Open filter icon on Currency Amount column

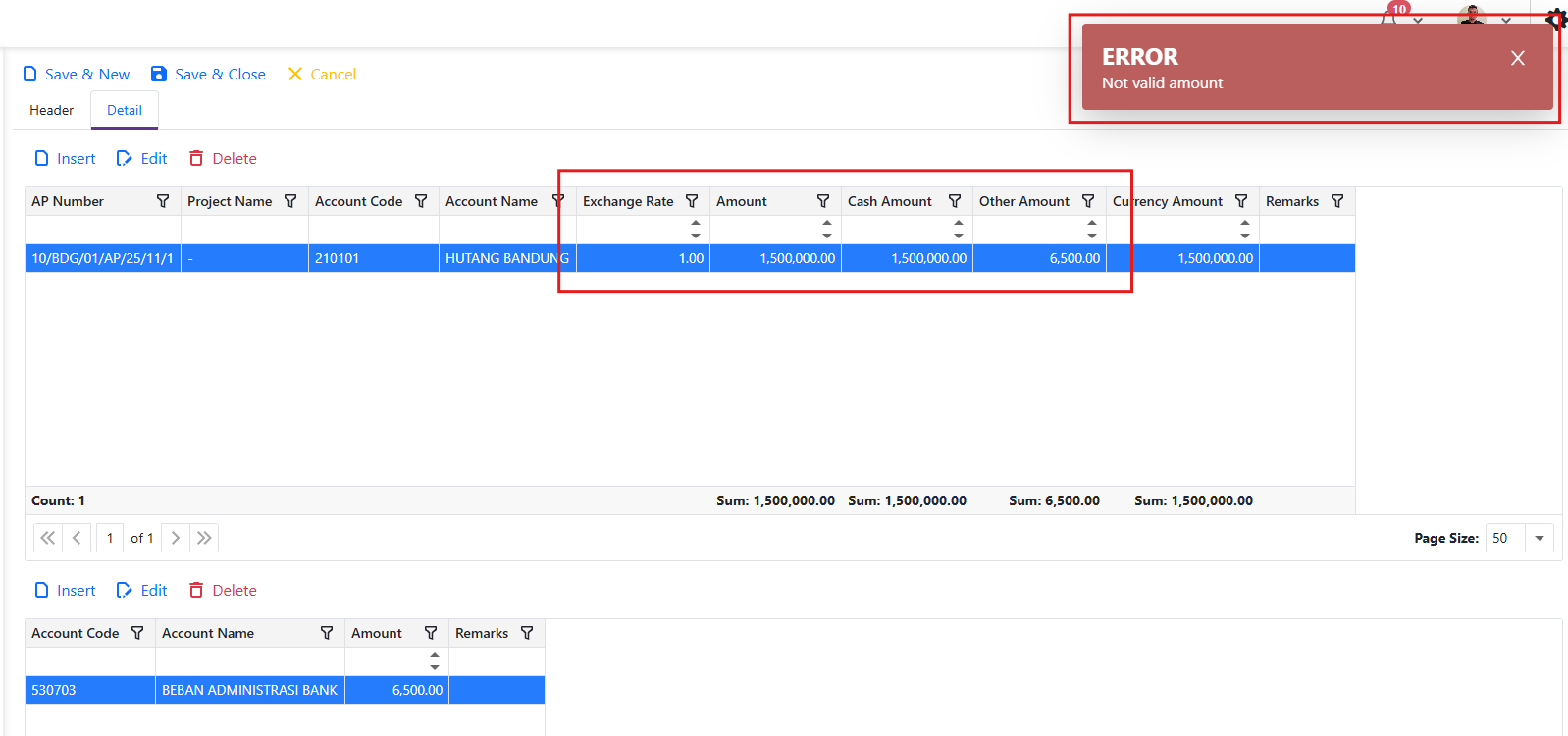pyautogui.click(x=1241, y=201)
